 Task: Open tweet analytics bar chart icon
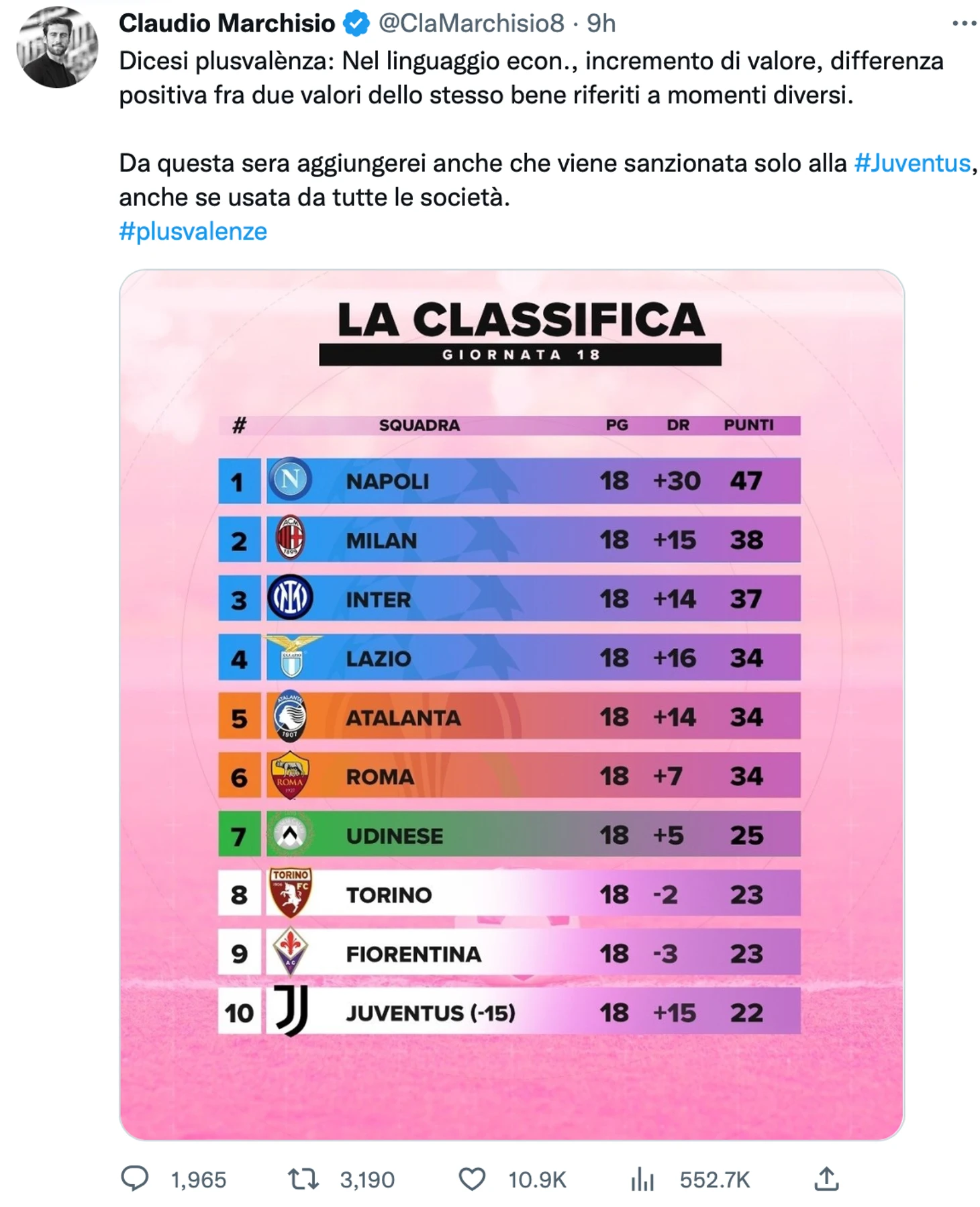[x=642, y=1179]
